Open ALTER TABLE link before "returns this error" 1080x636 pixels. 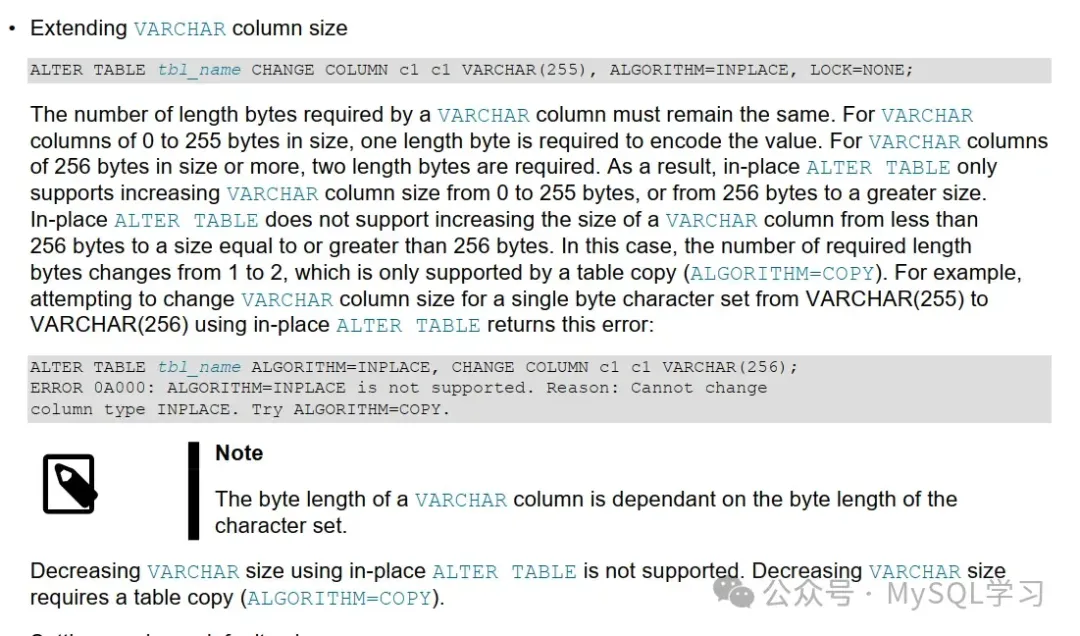[408, 325]
